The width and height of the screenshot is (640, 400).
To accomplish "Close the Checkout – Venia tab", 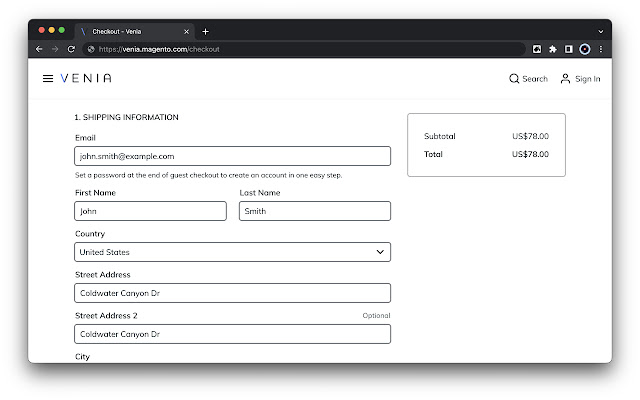I will tap(186, 31).
